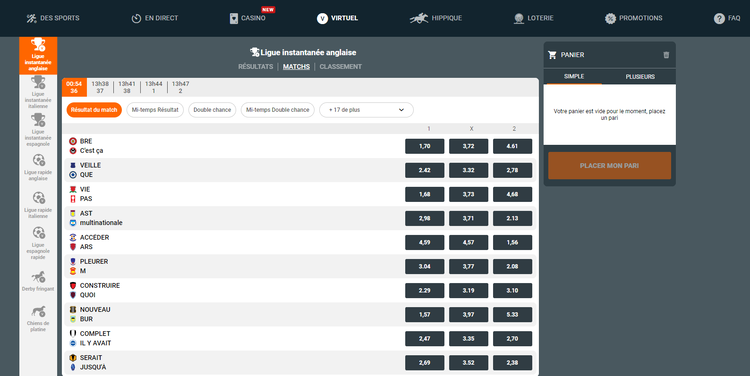
Task: Empty the basket with the trash icon
Action: tap(666, 55)
